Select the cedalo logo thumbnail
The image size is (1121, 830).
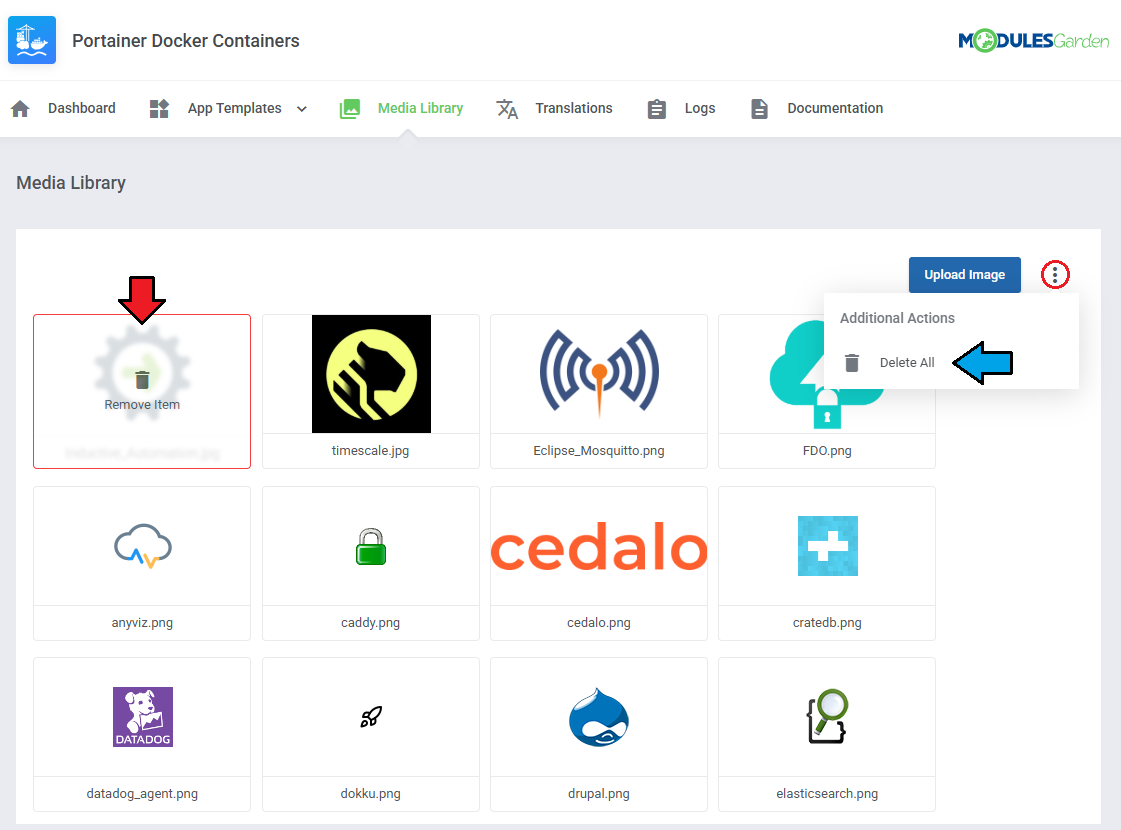tap(599, 546)
